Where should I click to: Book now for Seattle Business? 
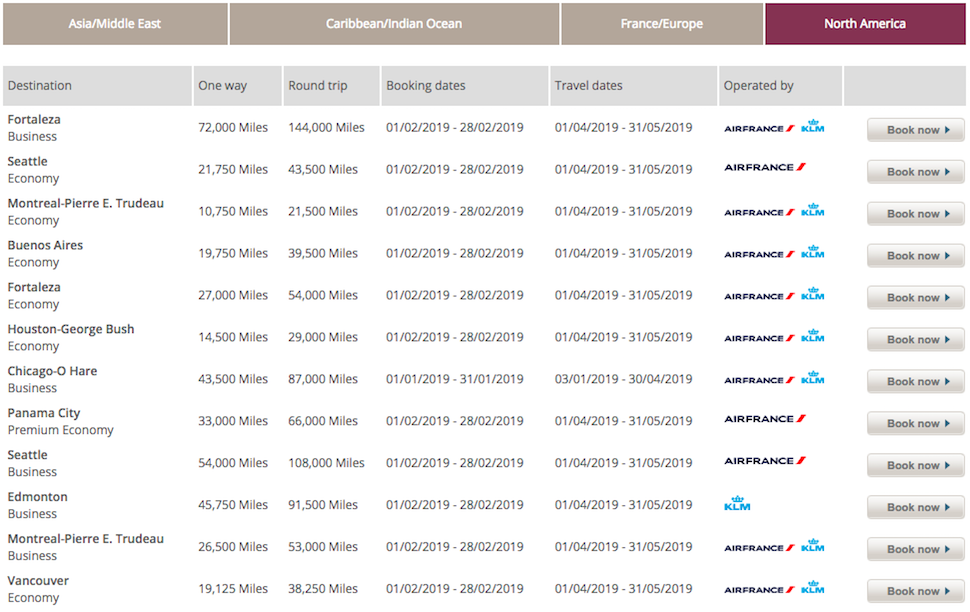point(916,465)
